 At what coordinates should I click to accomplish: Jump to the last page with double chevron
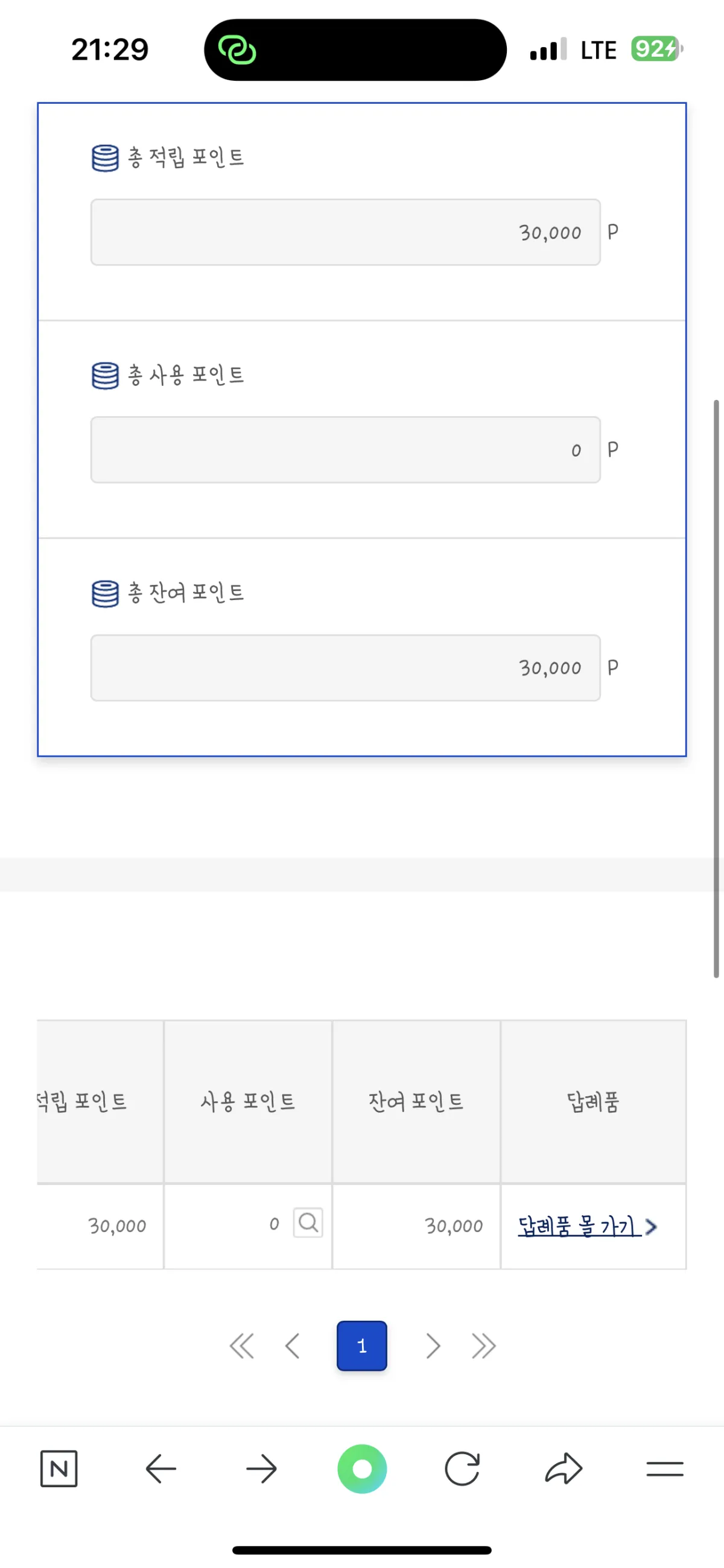pyautogui.click(x=483, y=1347)
